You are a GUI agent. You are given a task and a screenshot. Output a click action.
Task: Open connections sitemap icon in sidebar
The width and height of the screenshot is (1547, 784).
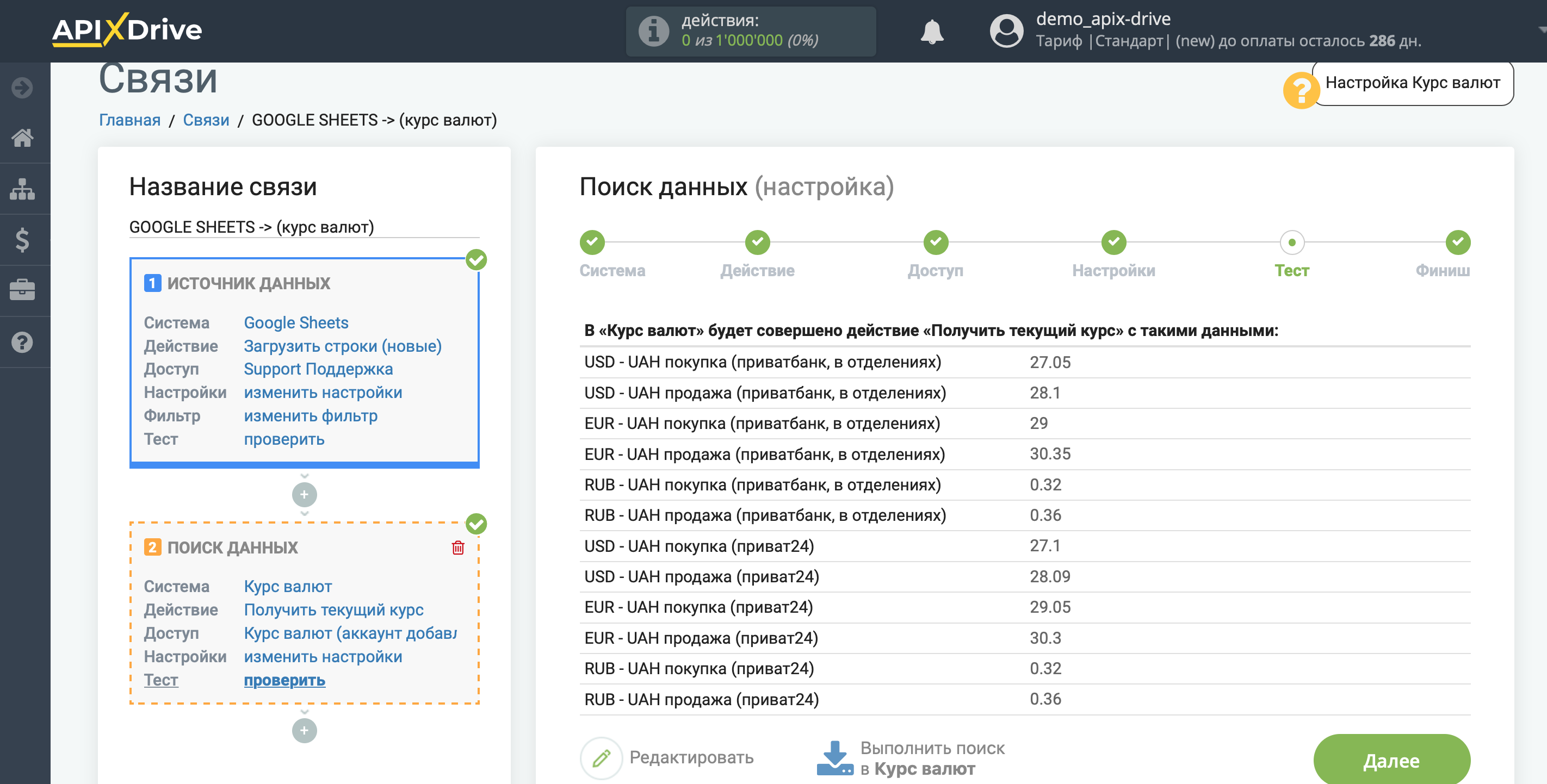pos(22,189)
